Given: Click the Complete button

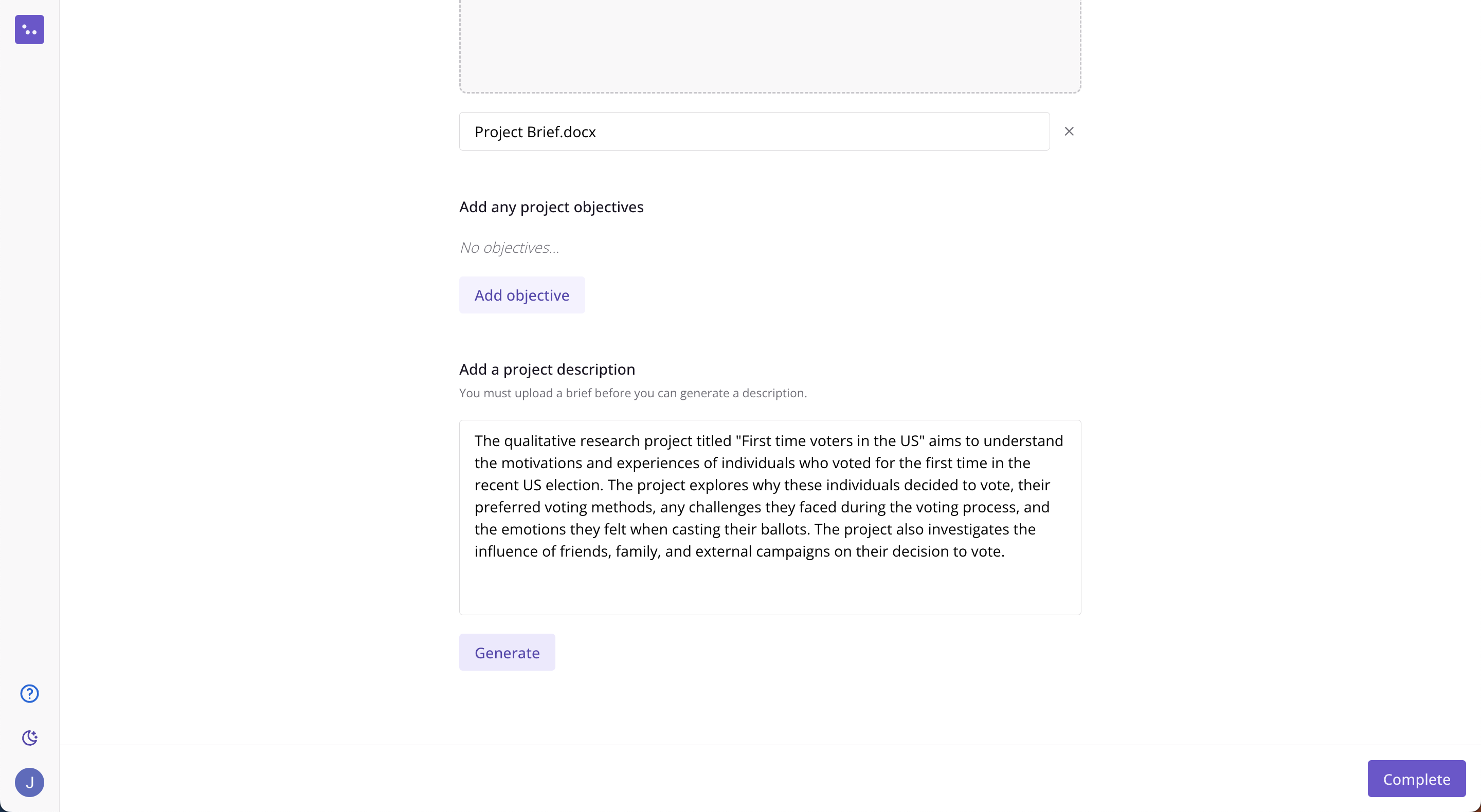Looking at the screenshot, I should pos(1417,779).
